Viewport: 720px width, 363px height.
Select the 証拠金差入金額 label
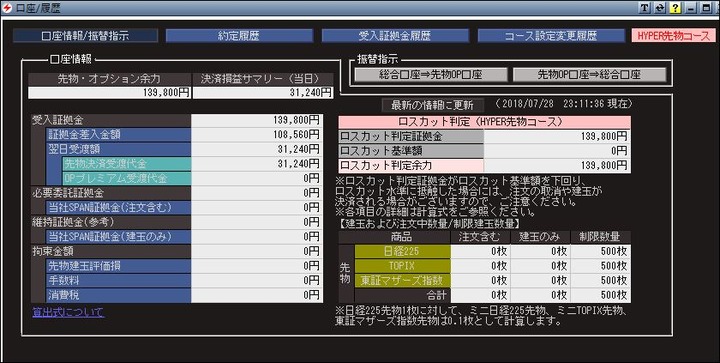tap(118, 135)
